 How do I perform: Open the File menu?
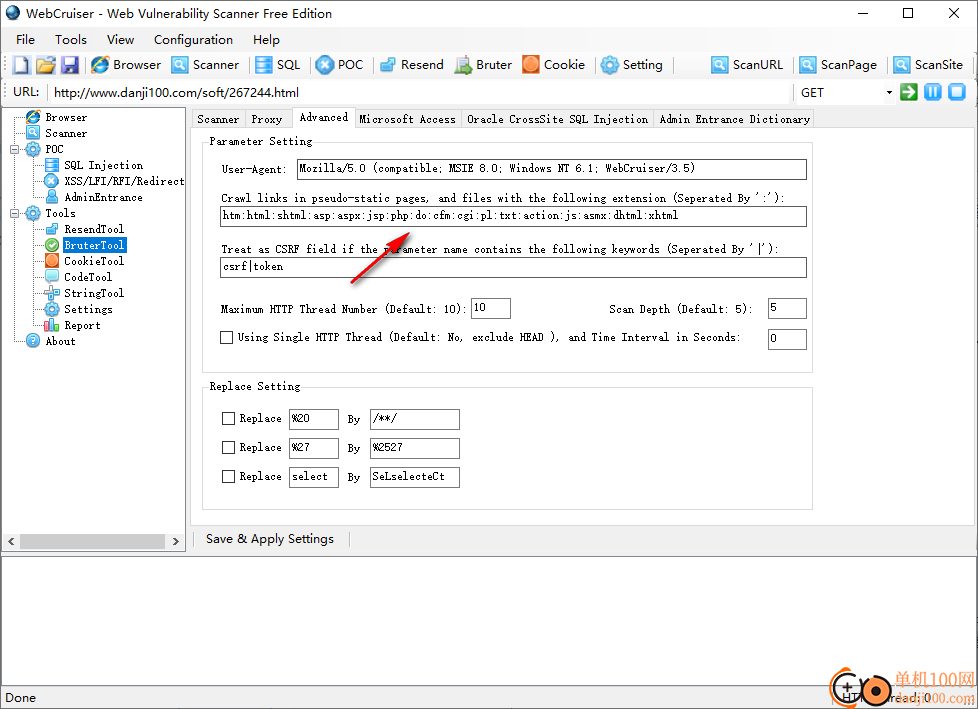tap(25, 40)
